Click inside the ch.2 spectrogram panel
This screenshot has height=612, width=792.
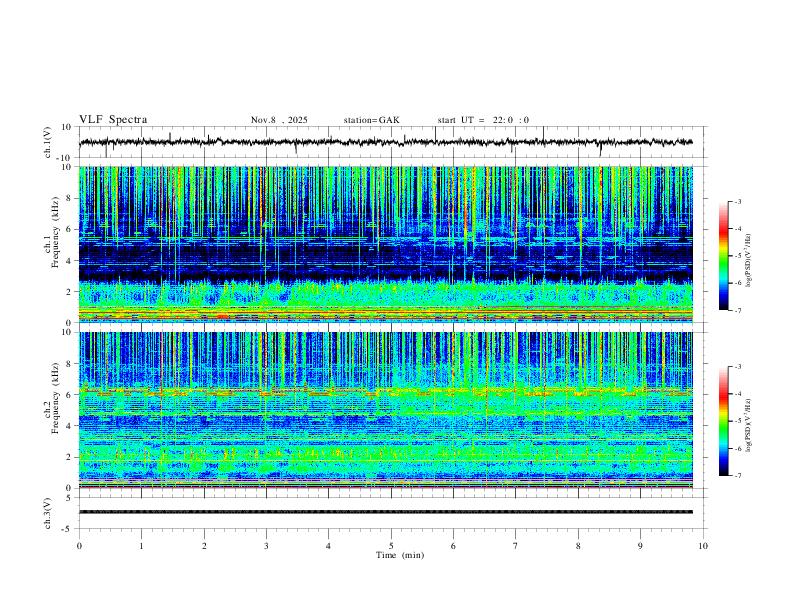(386, 410)
